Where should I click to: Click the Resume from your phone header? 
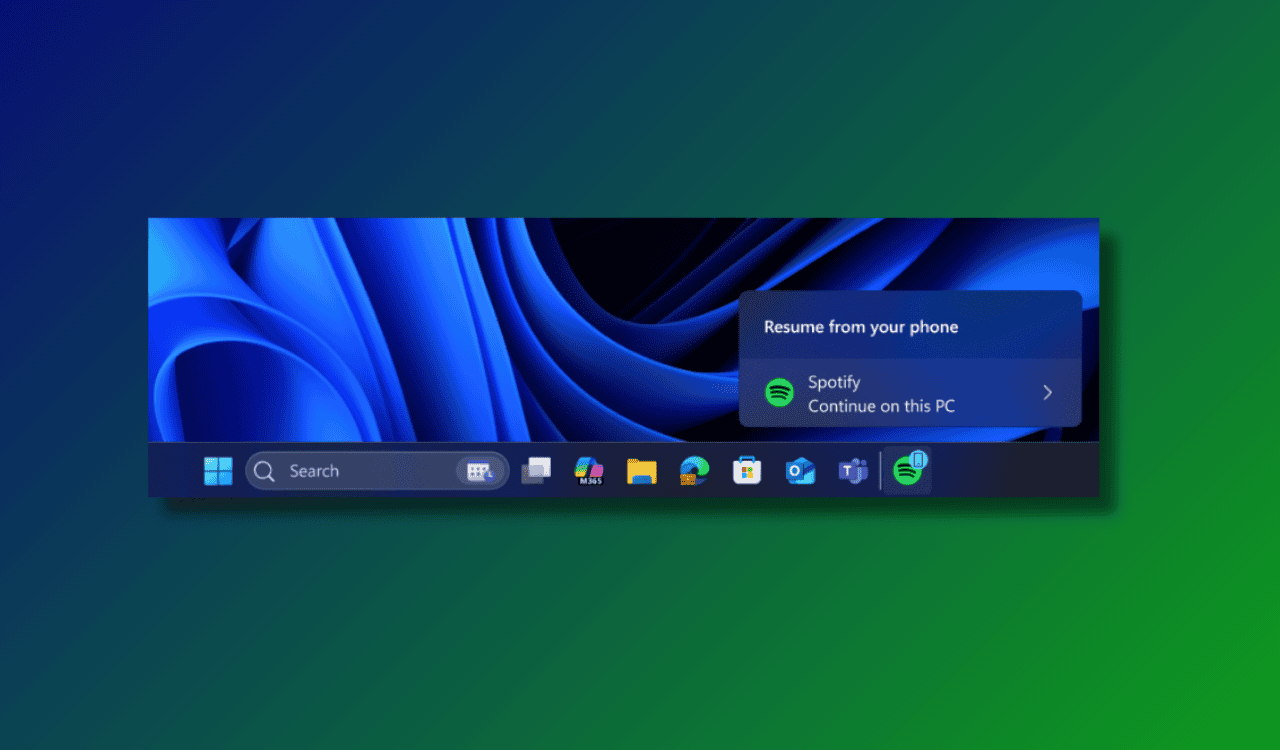tap(860, 327)
